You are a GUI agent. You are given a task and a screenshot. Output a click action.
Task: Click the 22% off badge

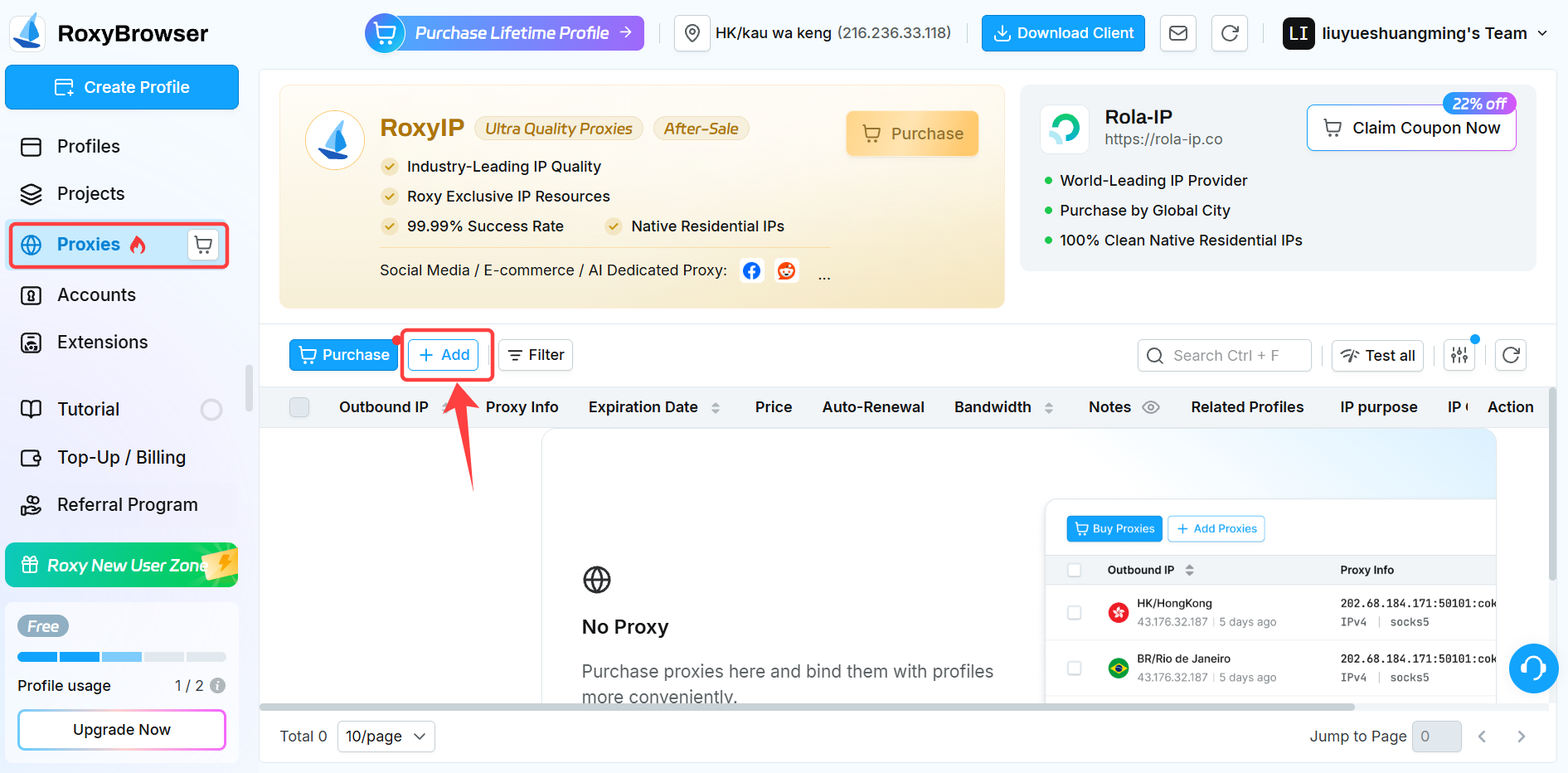[1479, 104]
